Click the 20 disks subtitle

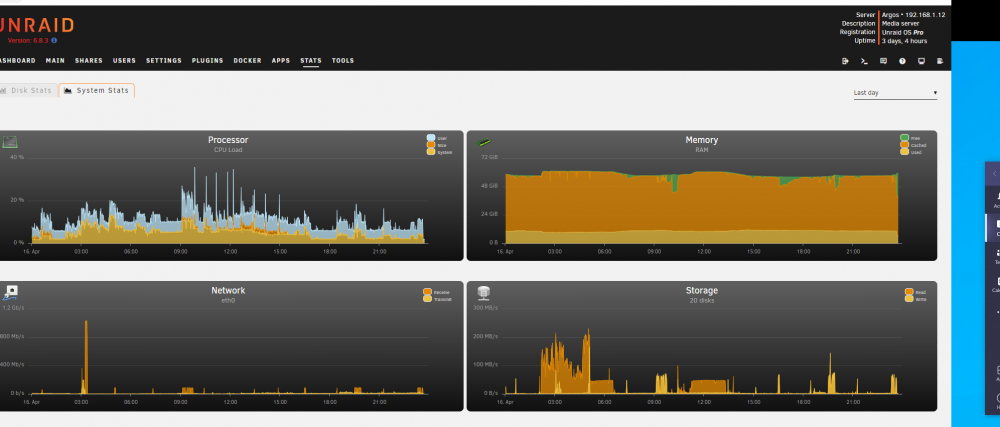point(702,300)
